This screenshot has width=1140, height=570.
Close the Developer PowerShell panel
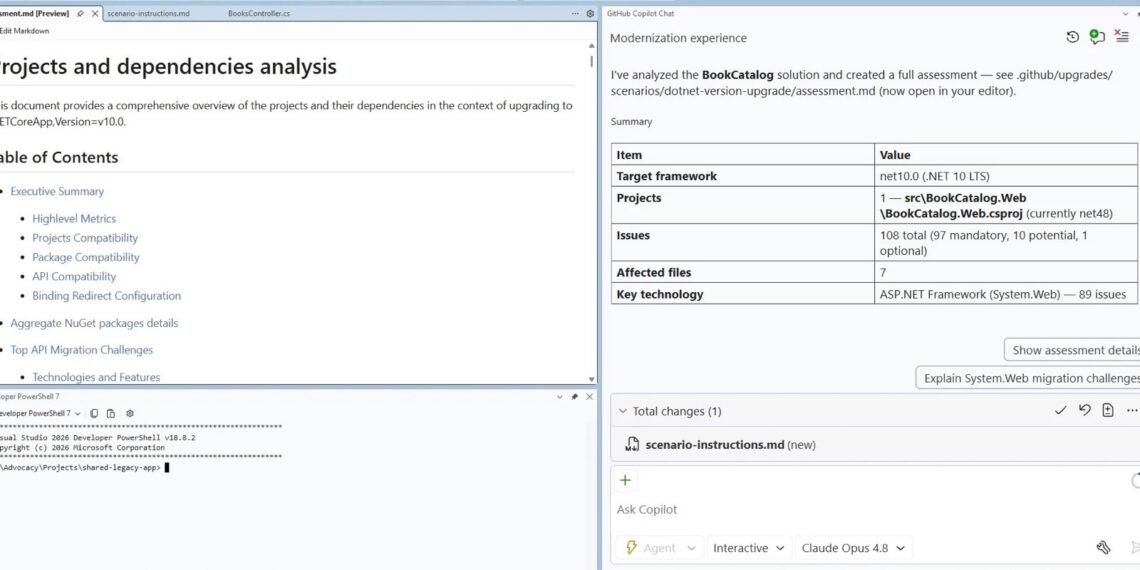pos(589,397)
